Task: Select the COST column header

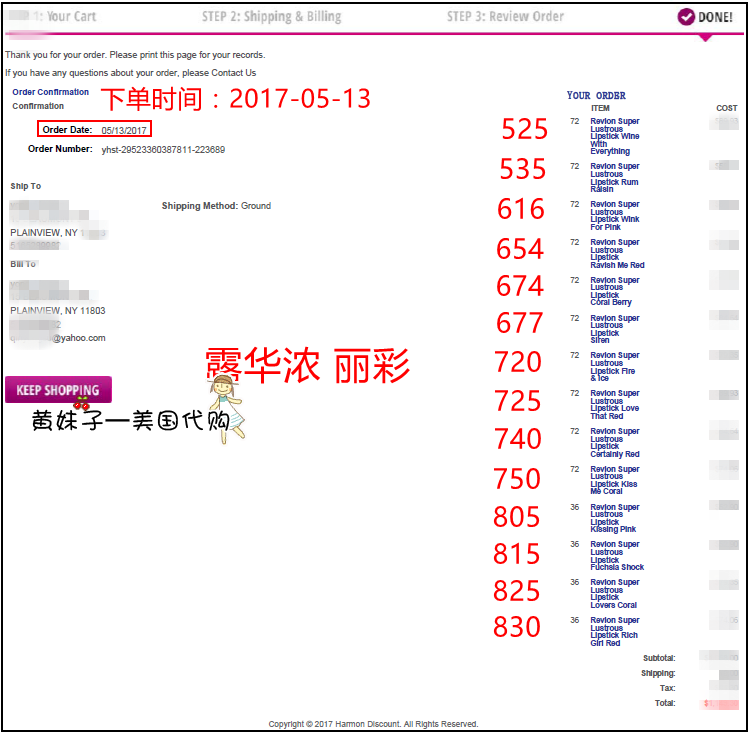Action: coord(727,108)
